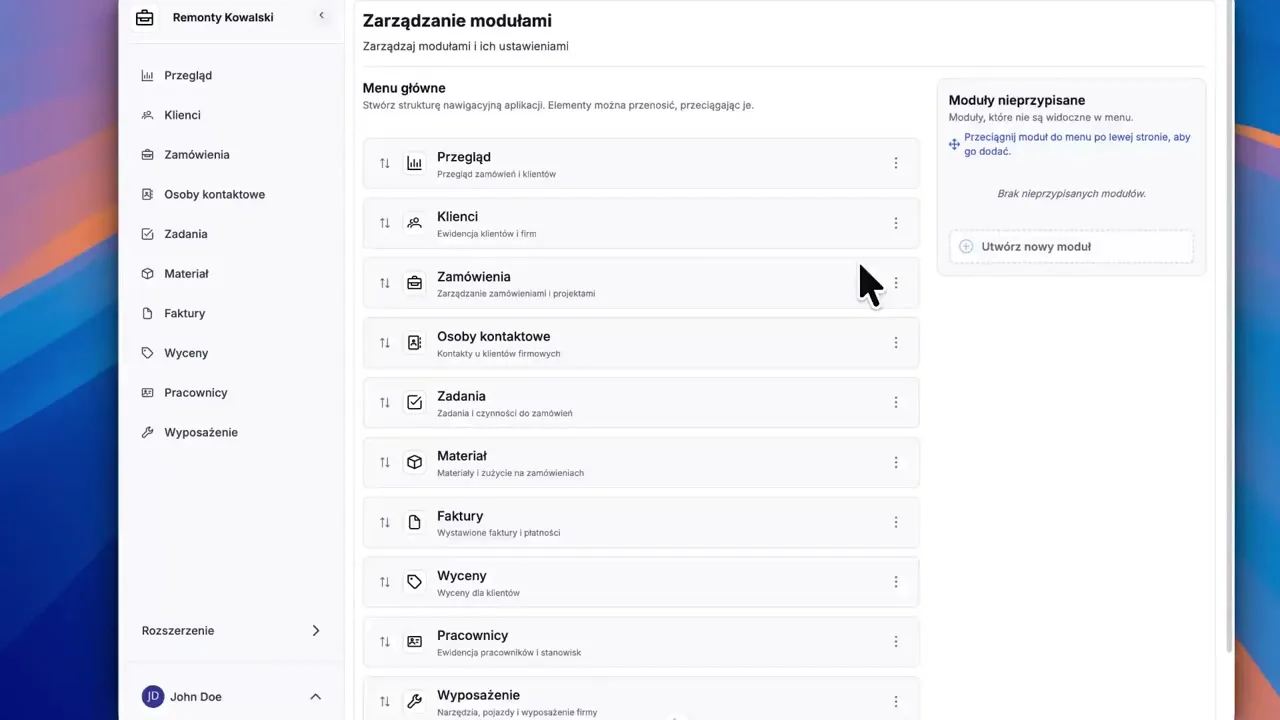Open the three-dot menu for Klienci module

[895, 223]
